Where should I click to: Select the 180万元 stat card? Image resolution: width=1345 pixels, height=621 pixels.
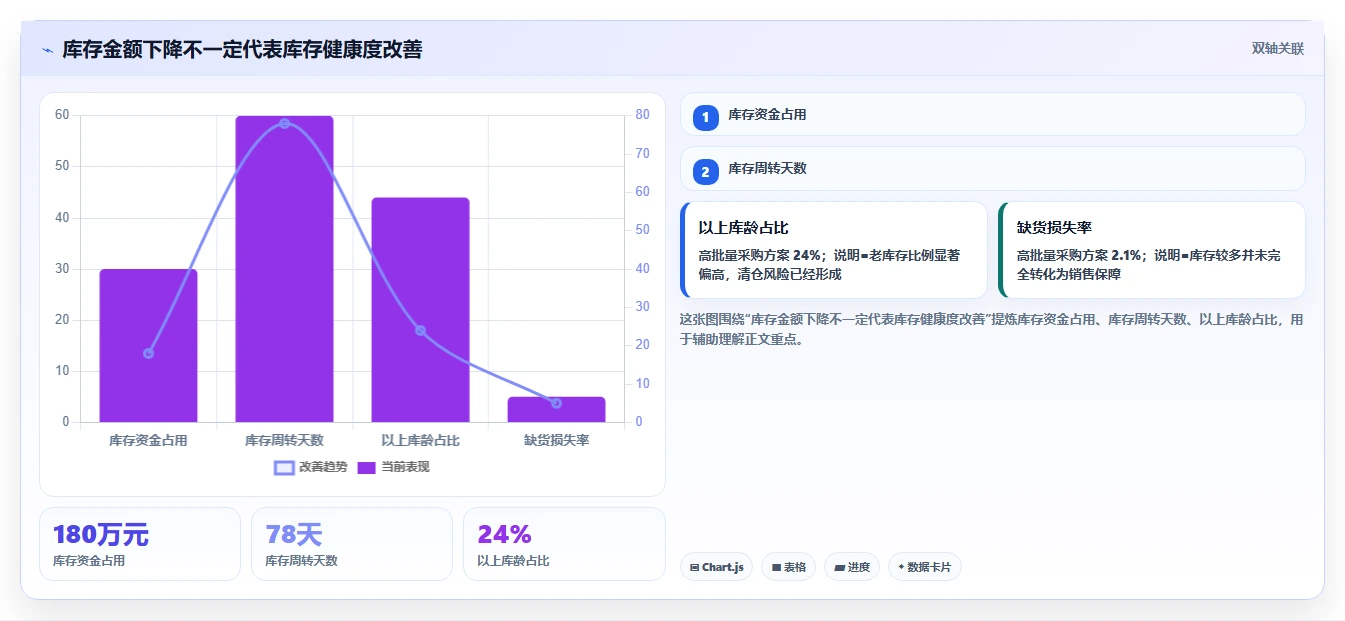tap(140, 544)
